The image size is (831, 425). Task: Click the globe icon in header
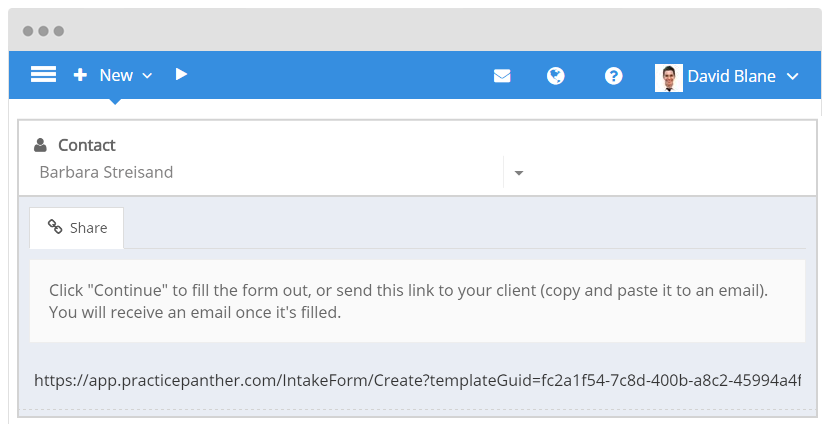click(x=556, y=76)
